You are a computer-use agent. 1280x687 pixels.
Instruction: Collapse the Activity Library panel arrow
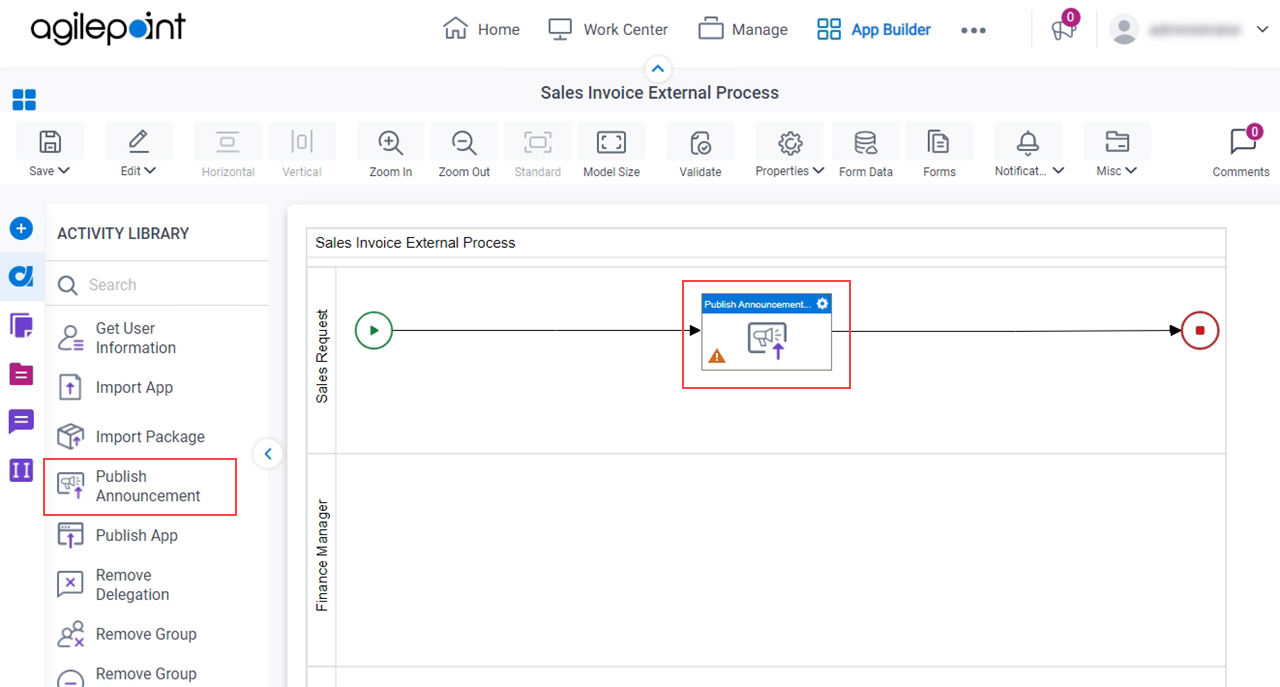[268, 454]
